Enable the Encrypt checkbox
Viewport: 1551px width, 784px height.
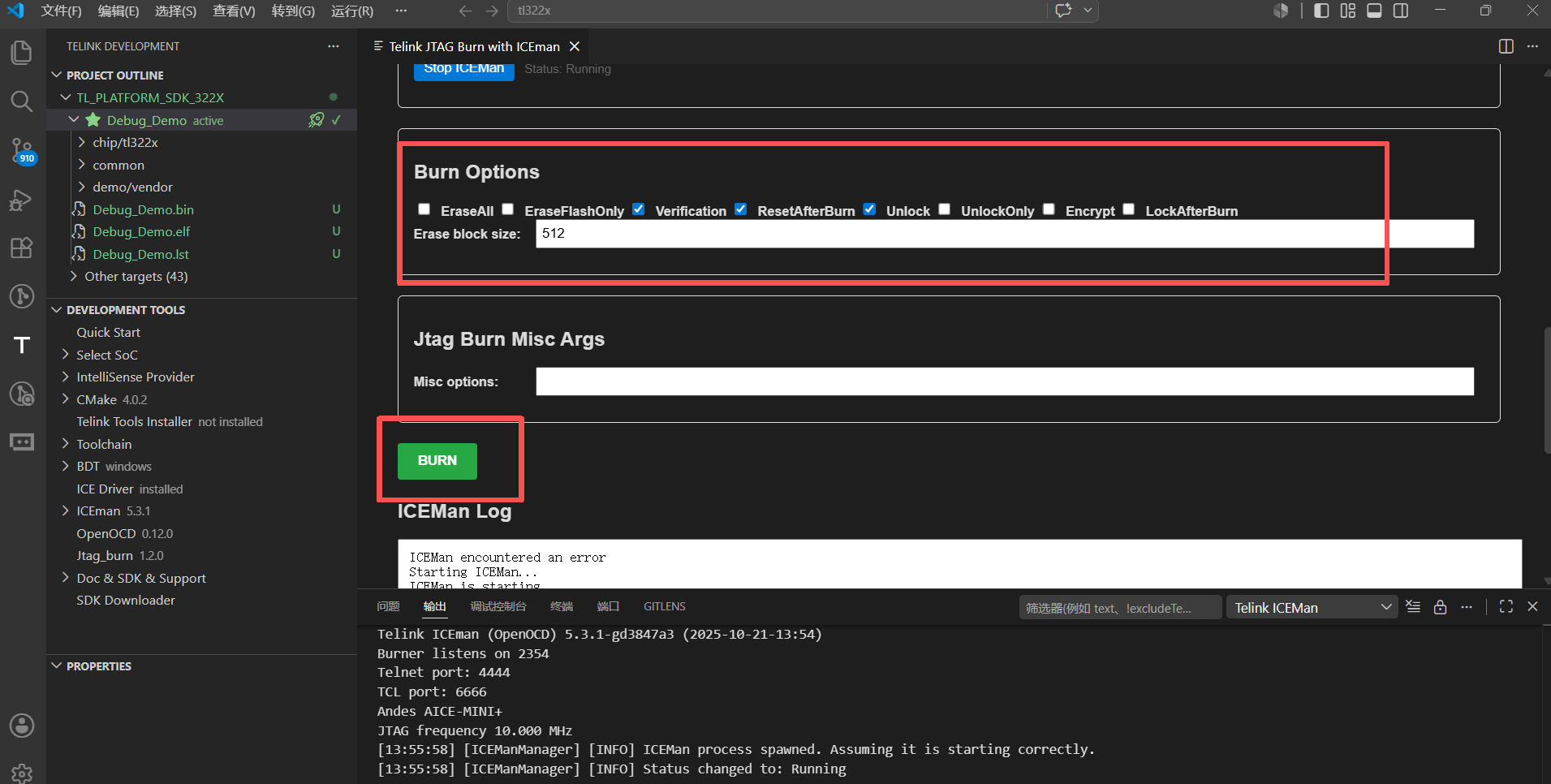tap(1049, 209)
